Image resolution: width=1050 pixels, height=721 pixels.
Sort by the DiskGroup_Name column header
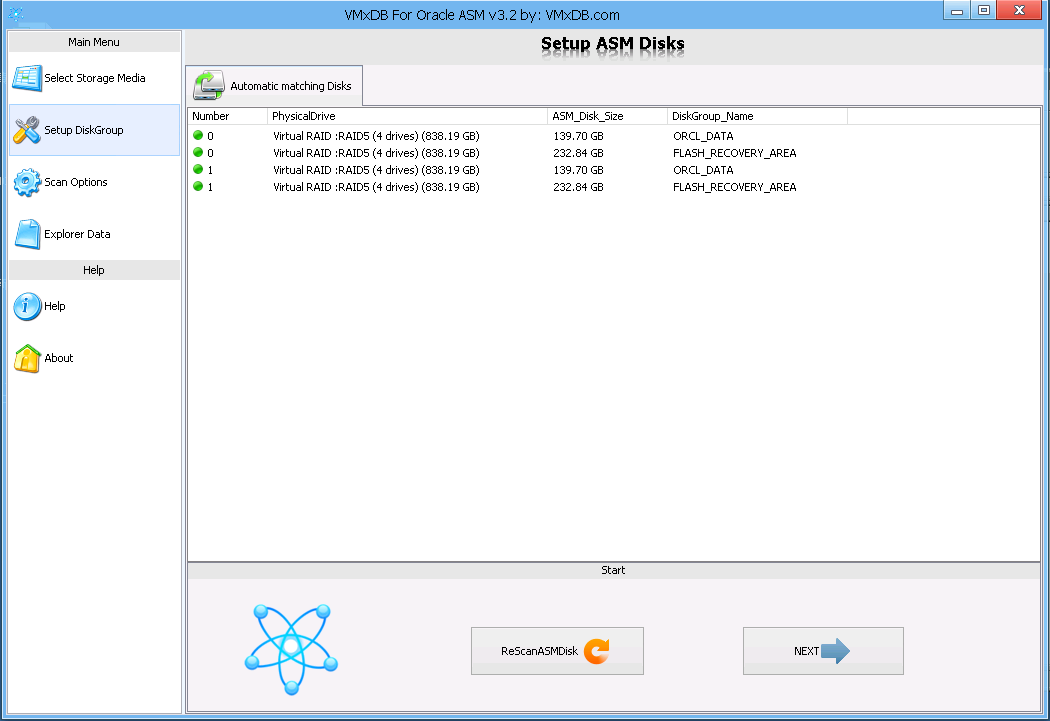[x=757, y=116]
